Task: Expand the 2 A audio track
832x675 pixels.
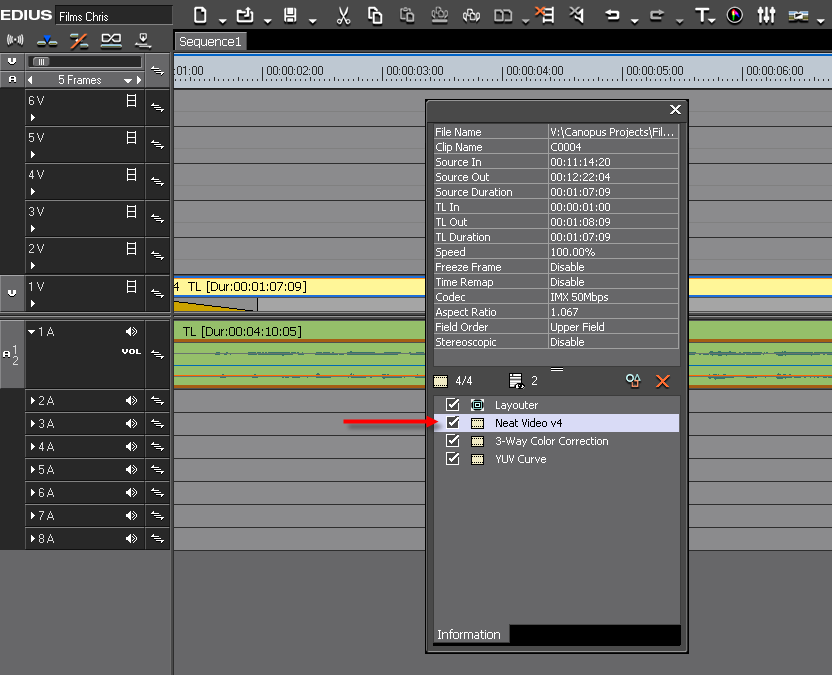Action: click(x=33, y=401)
